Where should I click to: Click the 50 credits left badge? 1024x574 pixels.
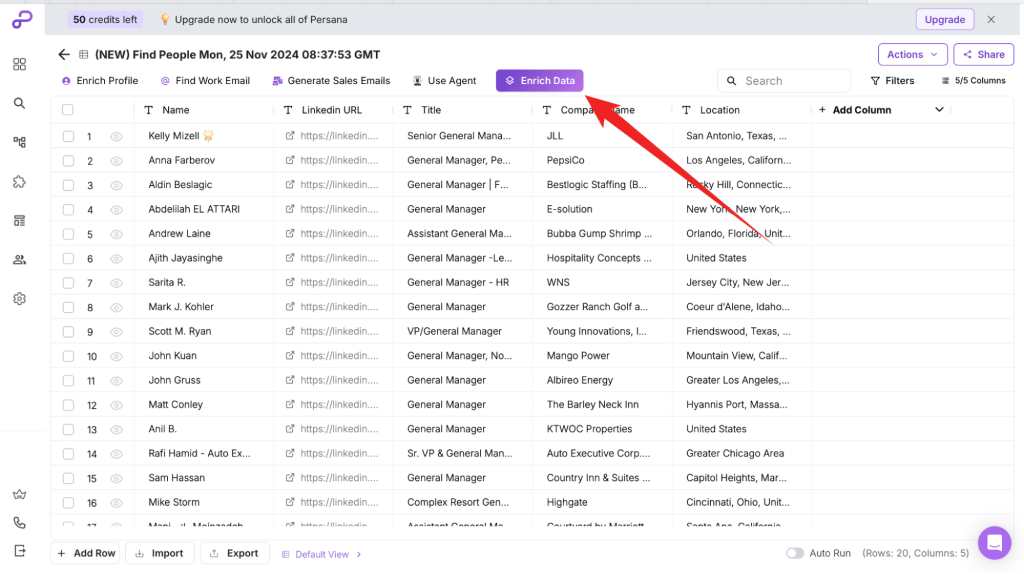point(105,20)
